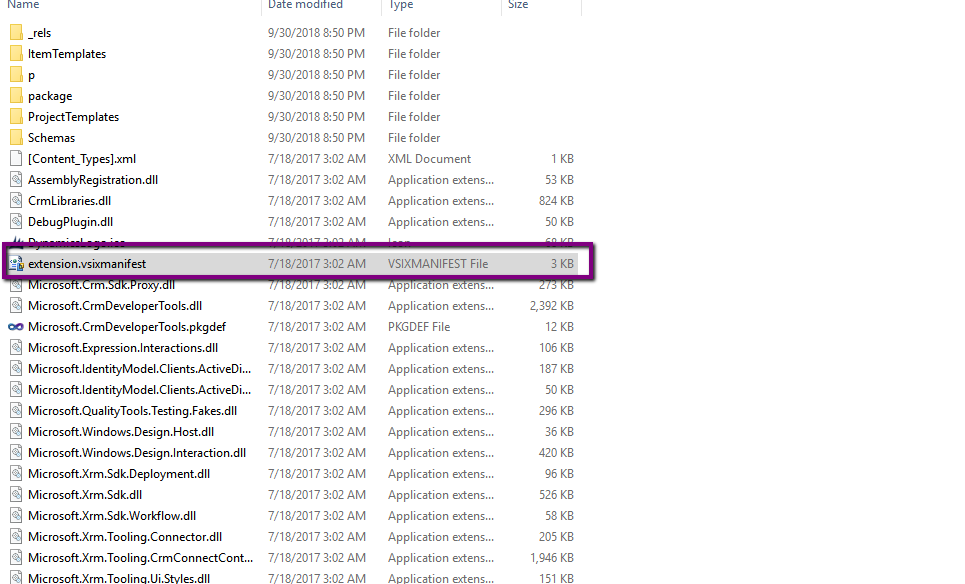Click the Microsoft.Crm.Sdk.Proxy.dll file icon

[x=16, y=285]
